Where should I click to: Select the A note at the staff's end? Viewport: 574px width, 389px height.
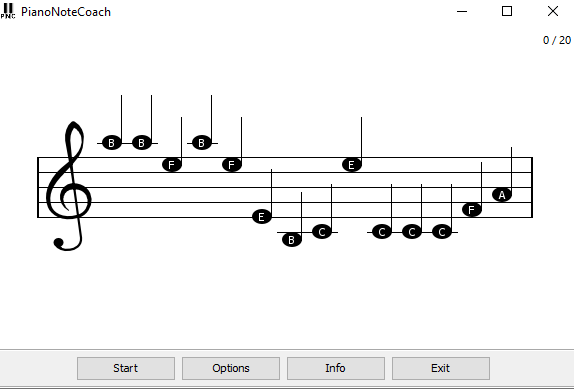point(502,195)
